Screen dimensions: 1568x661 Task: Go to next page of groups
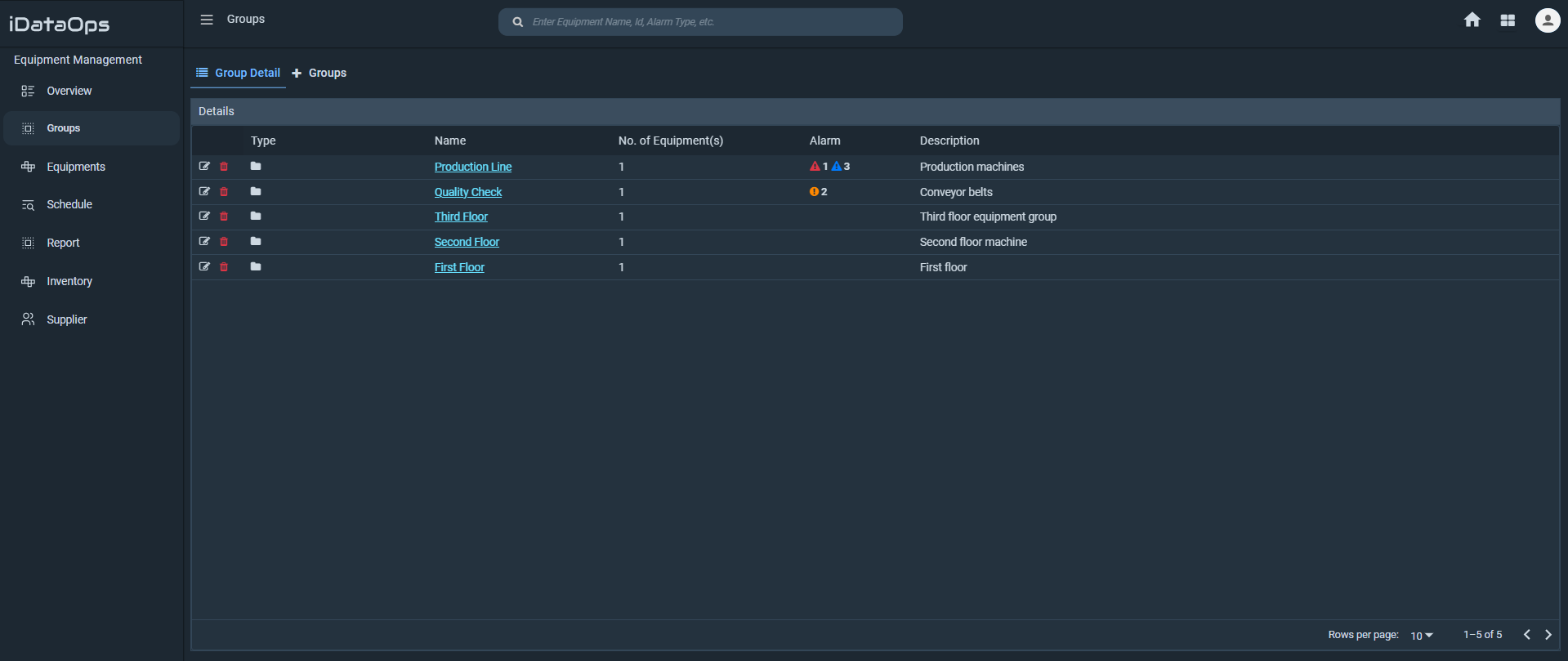click(x=1548, y=635)
